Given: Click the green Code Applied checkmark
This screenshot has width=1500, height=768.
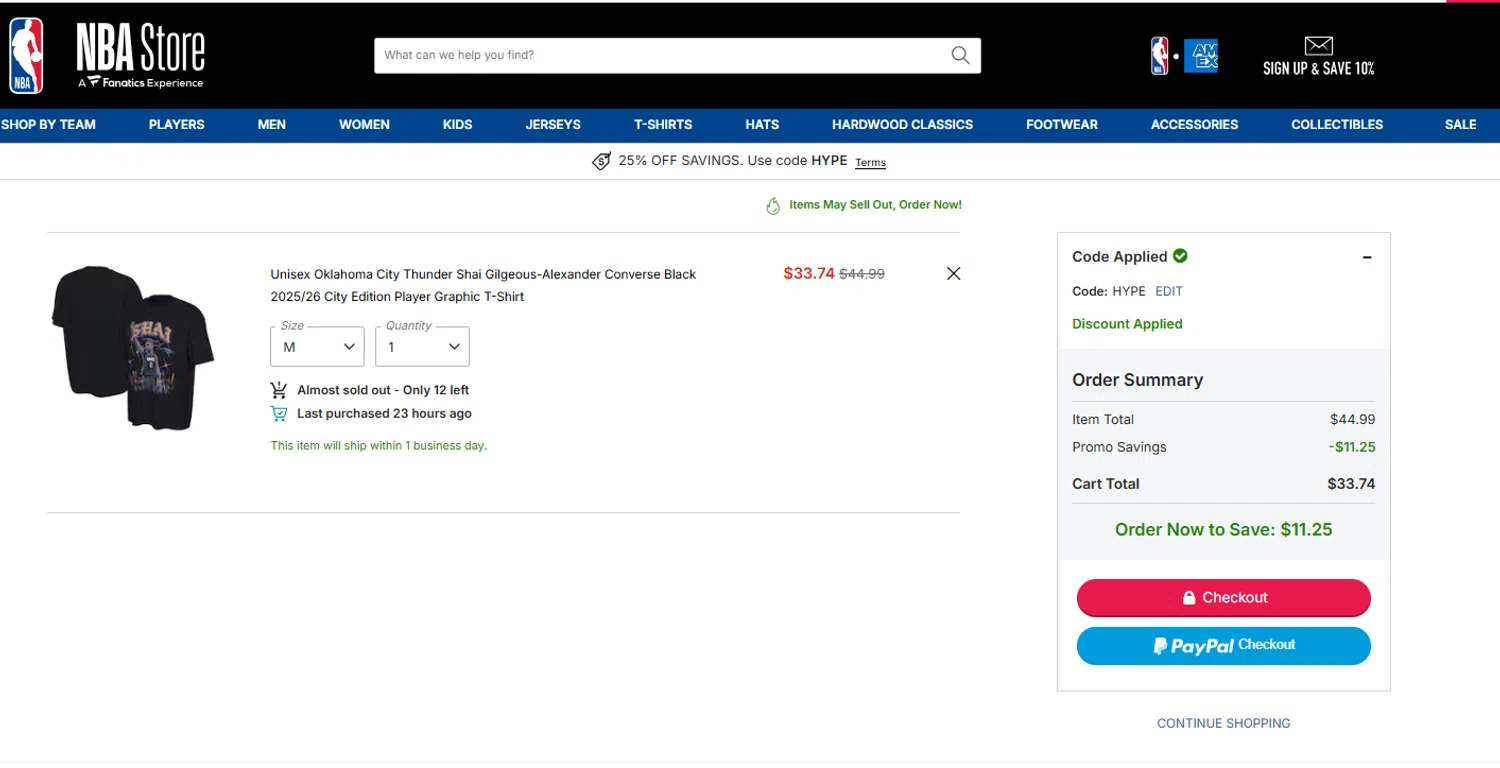Looking at the screenshot, I should 1180,256.
